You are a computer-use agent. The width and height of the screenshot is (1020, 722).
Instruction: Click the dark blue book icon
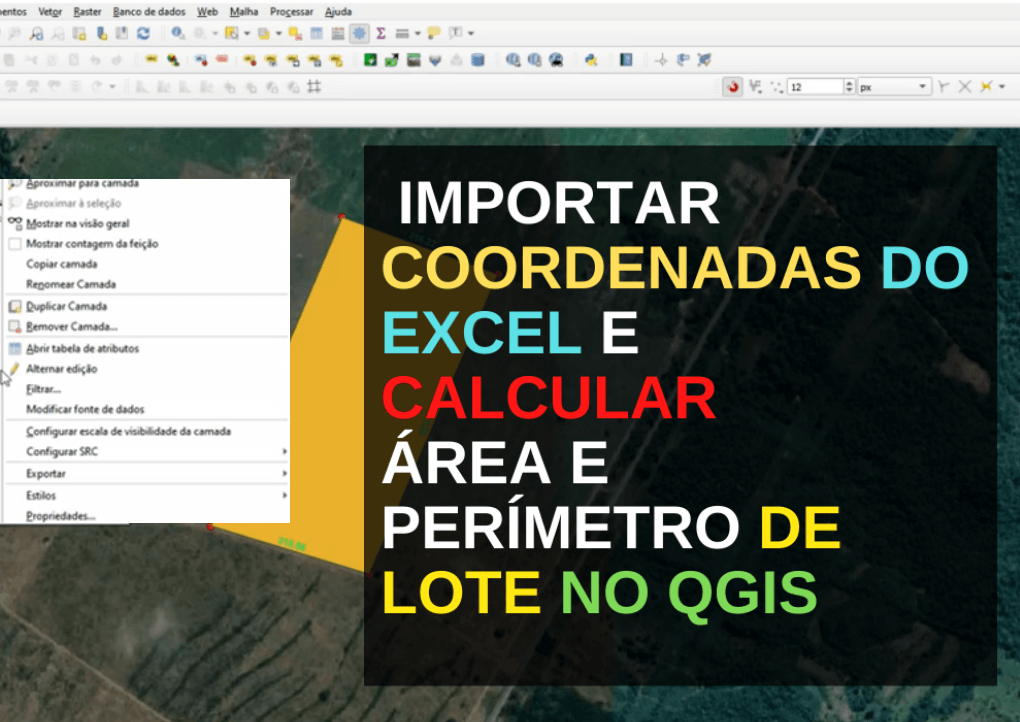pyautogui.click(x=626, y=60)
